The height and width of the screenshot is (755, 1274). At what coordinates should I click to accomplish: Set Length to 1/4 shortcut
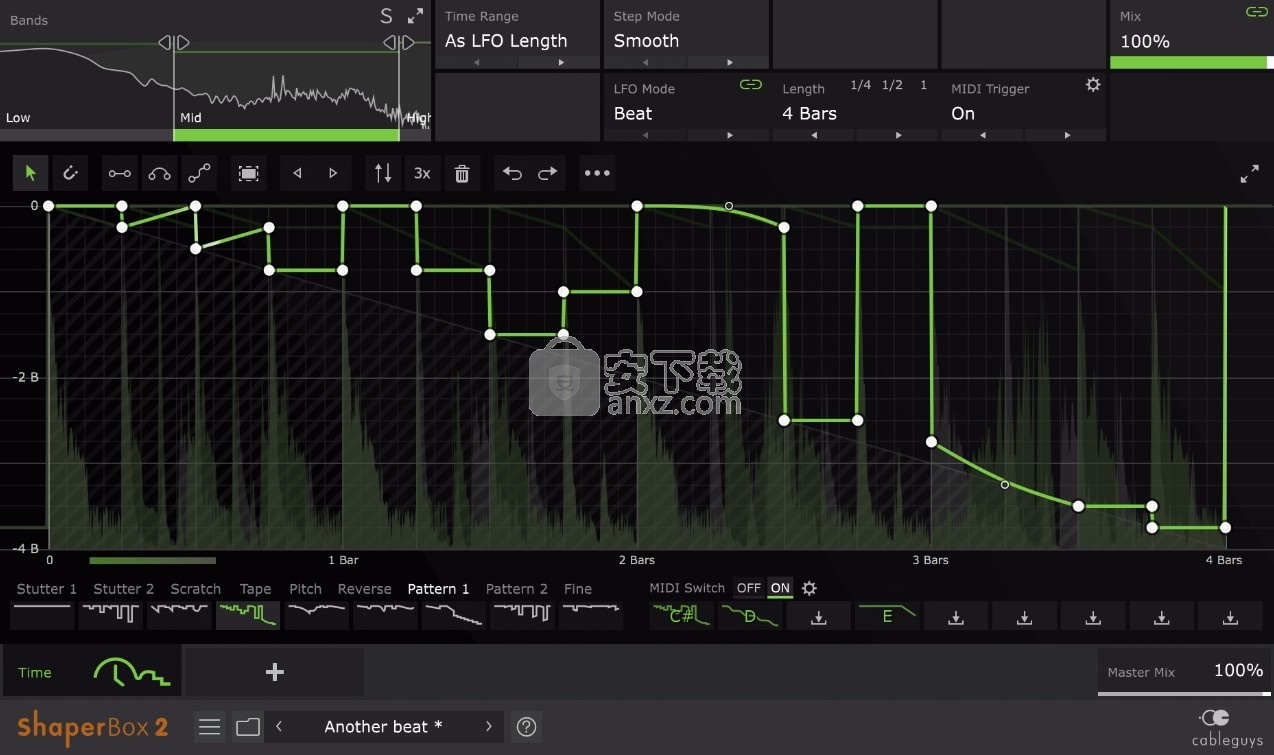coord(860,86)
